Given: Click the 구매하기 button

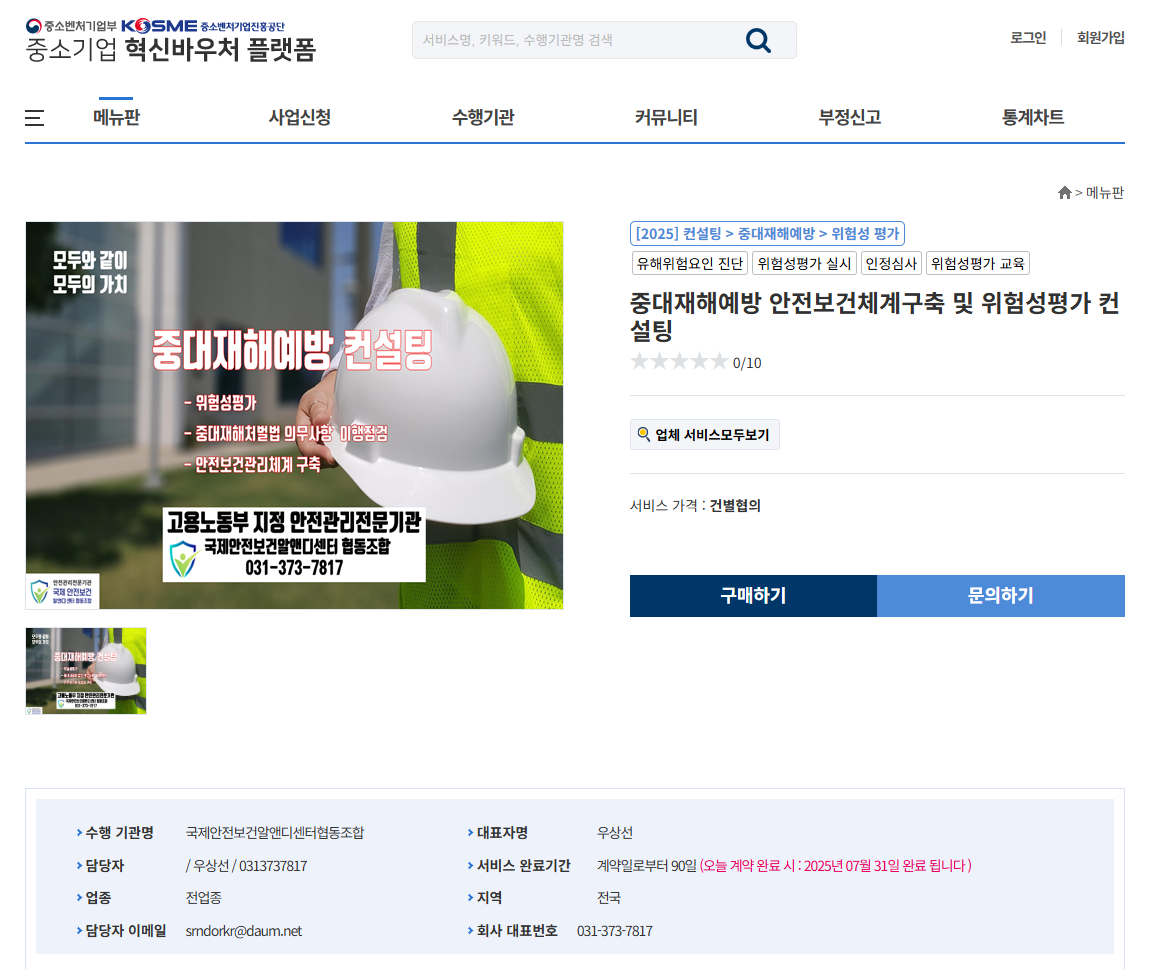Looking at the screenshot, I should coord(753,596).
